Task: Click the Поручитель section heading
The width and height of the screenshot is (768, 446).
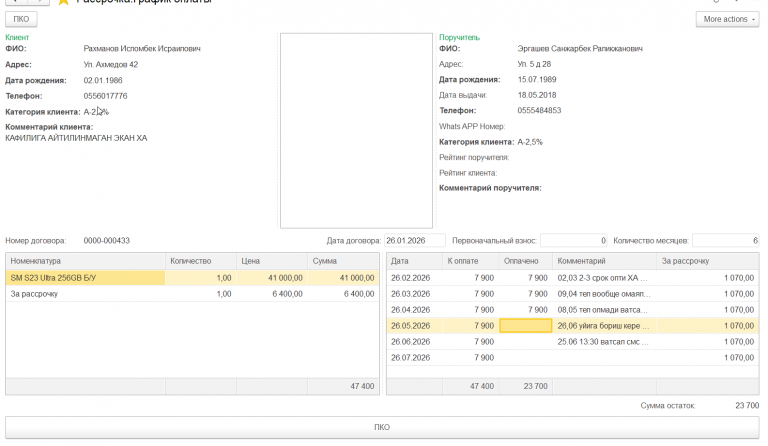Action: (x=459, y=37)
